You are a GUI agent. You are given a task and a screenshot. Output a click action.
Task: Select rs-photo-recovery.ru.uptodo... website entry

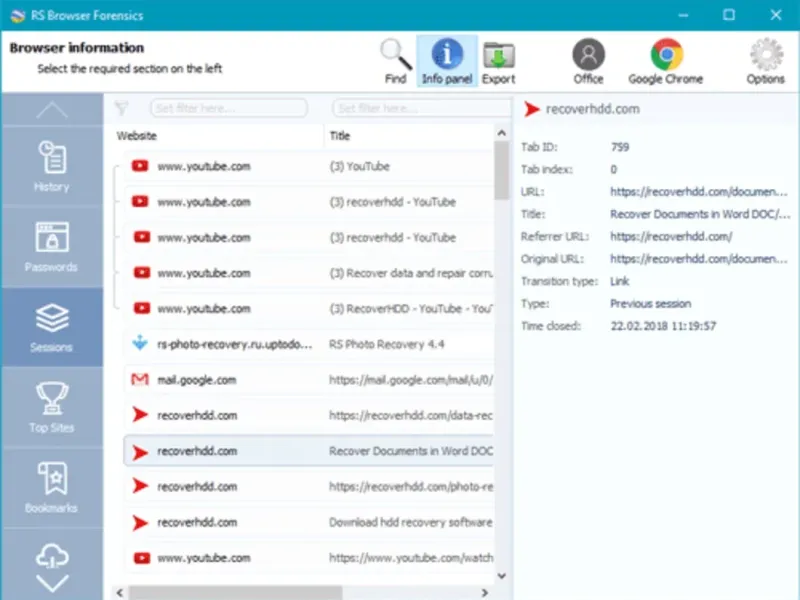tap(234, 344)
